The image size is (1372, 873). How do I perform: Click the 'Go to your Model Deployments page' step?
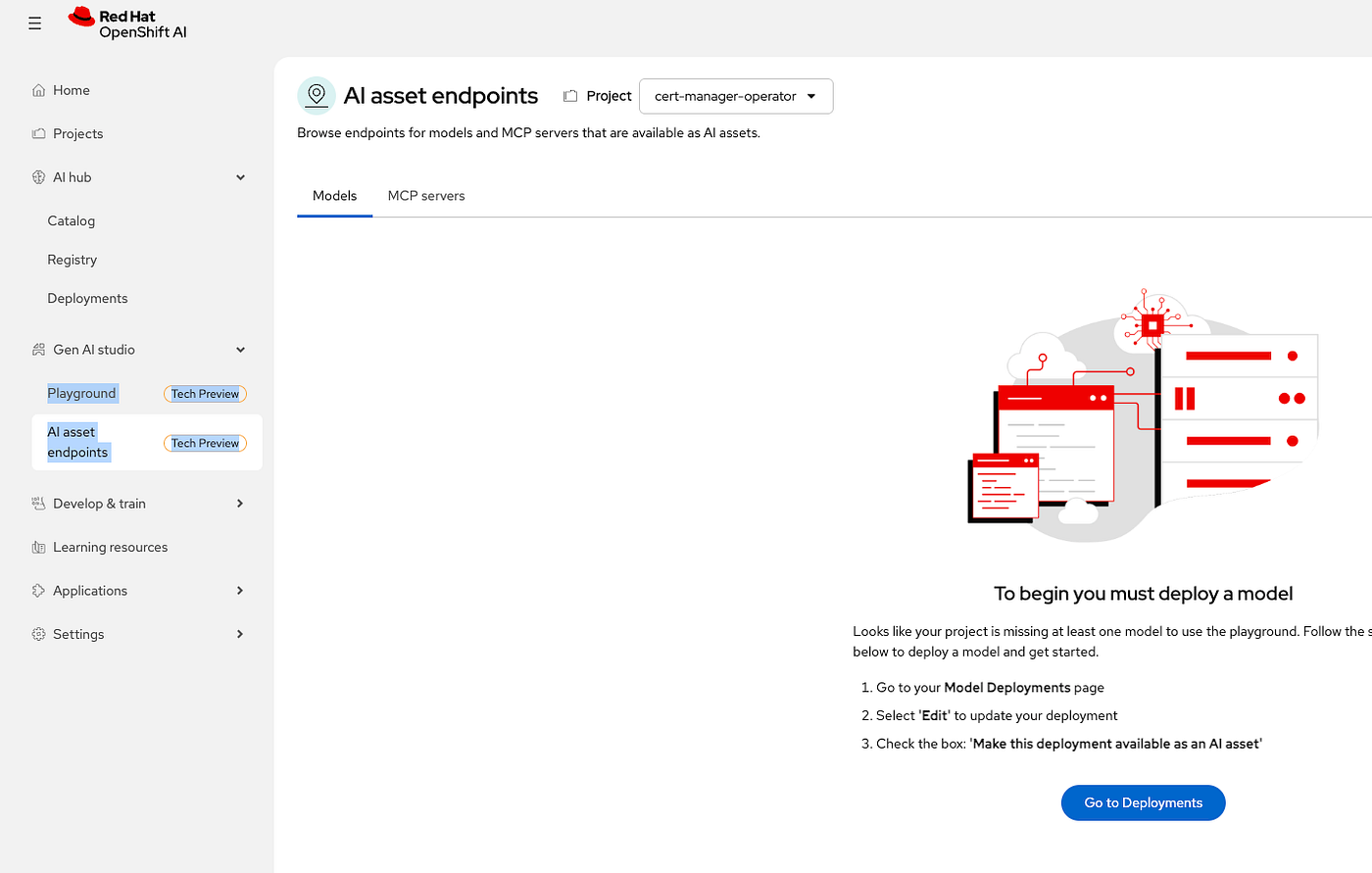click(990, 688)
